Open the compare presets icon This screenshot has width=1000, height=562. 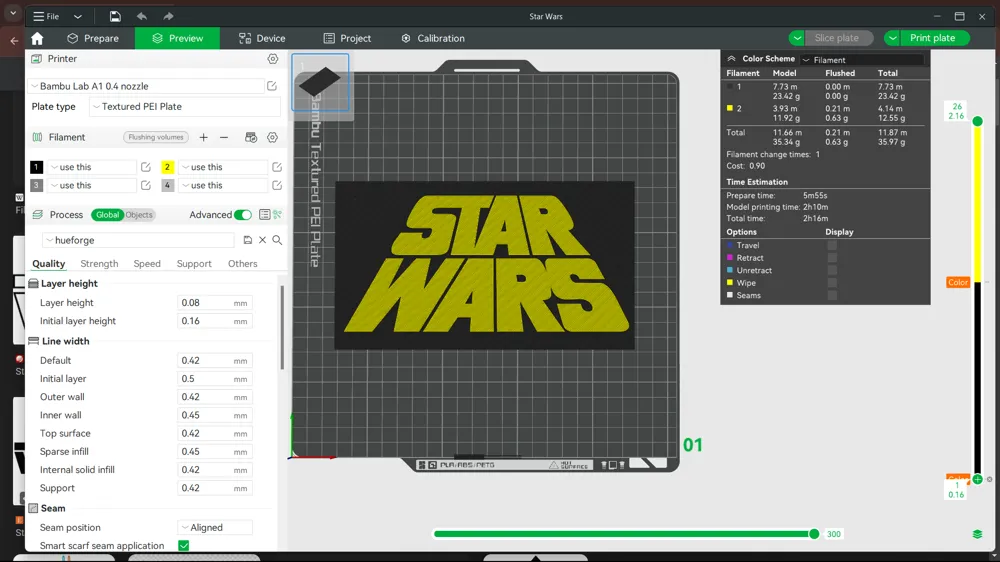click(277, 215)
